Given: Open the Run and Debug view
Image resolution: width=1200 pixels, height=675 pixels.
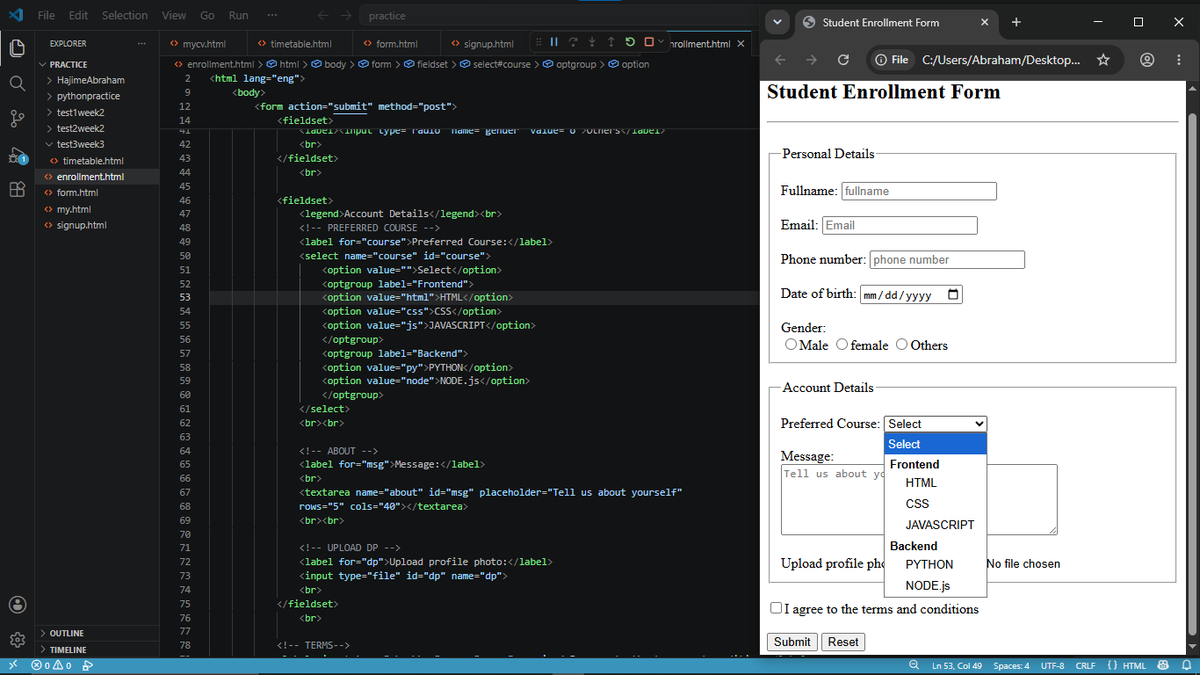Looking at the screenshot, I should (x=17, y=155).
